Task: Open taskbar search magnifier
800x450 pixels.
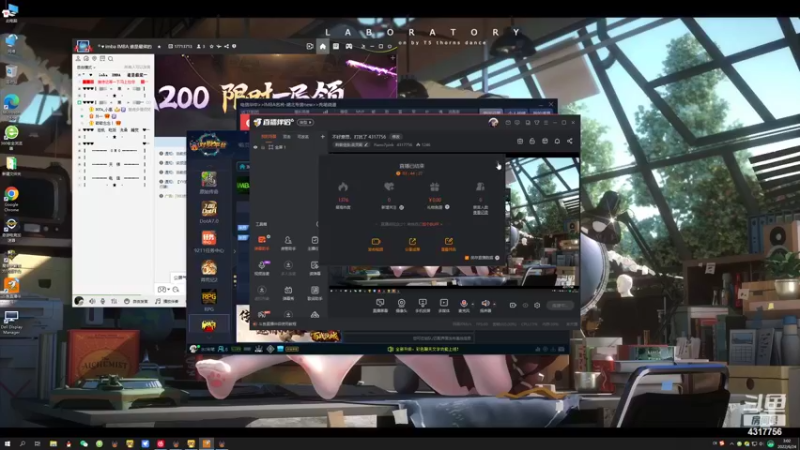Action: tap(22, 444)
